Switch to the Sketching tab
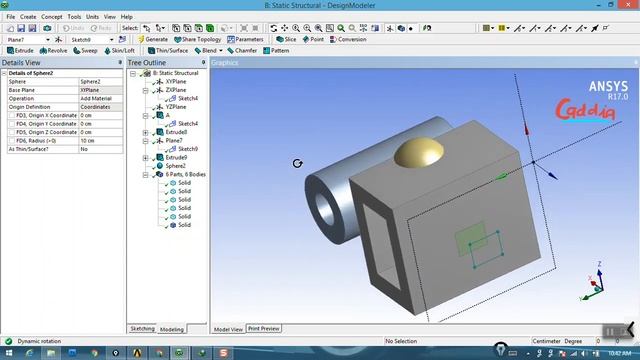 142,329
